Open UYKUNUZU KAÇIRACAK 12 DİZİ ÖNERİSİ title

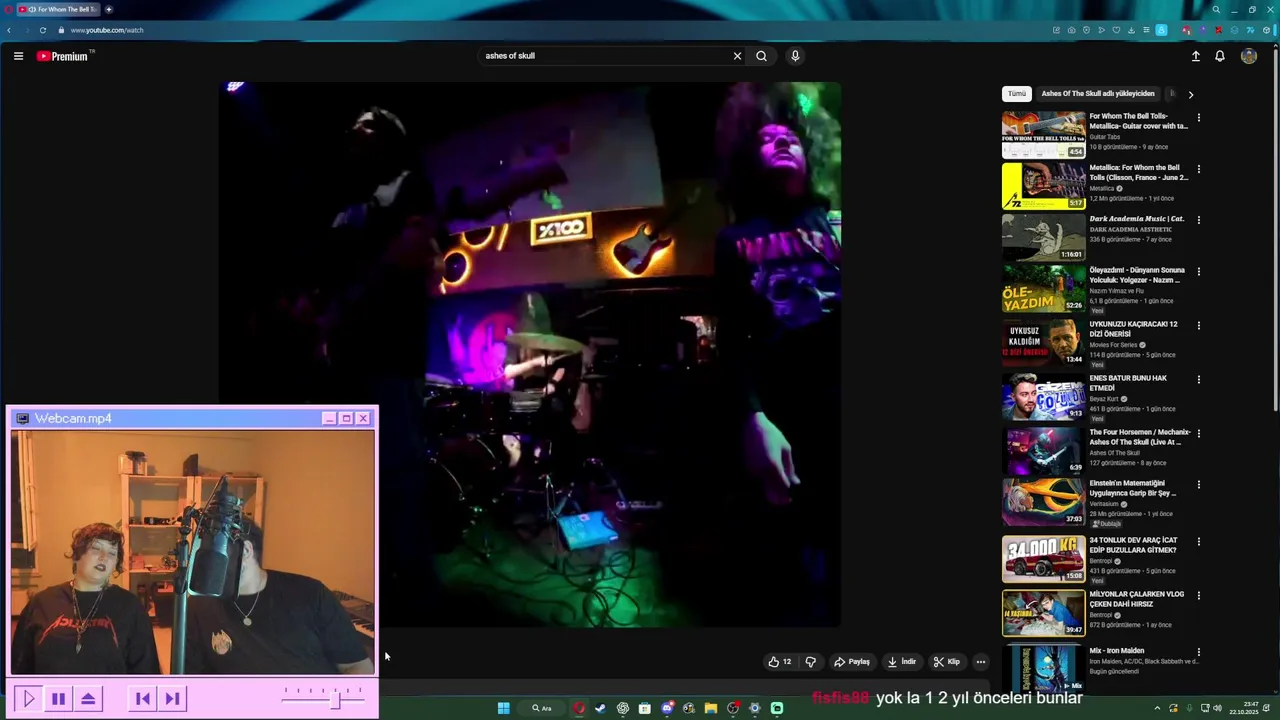click(1134, 329)
